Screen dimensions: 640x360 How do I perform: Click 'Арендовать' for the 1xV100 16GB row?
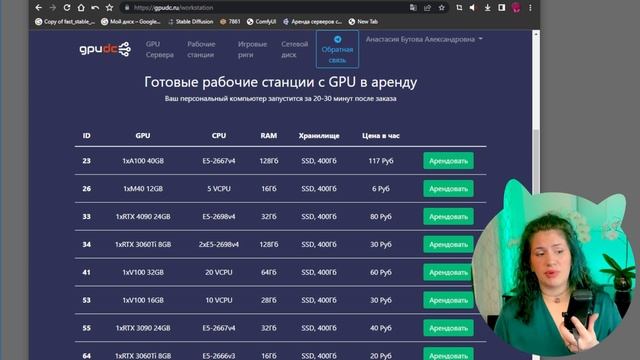click(448, 300)
